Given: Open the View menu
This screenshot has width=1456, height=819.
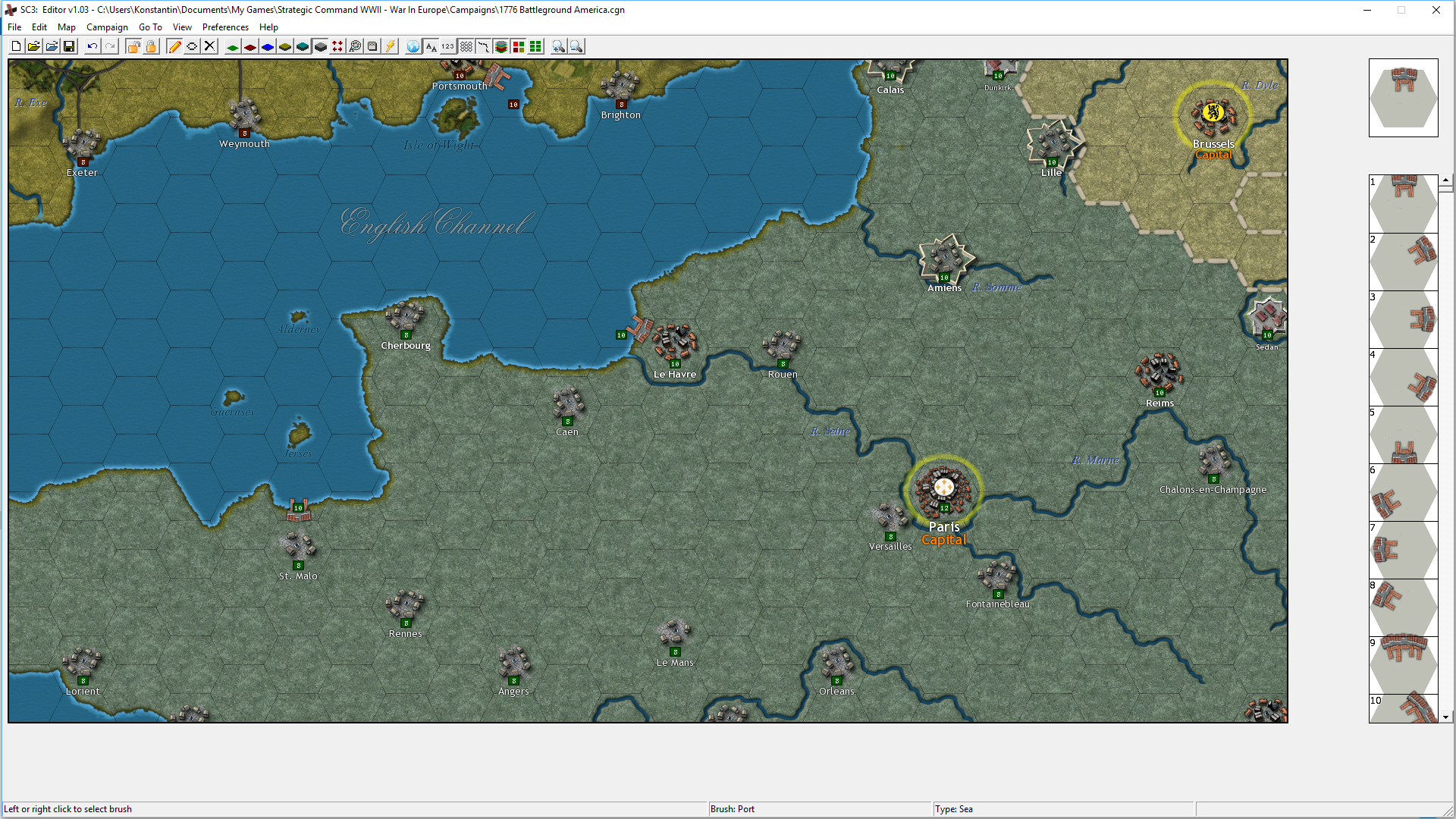Looking at the screenshot, I should click(x=182, y=27).
